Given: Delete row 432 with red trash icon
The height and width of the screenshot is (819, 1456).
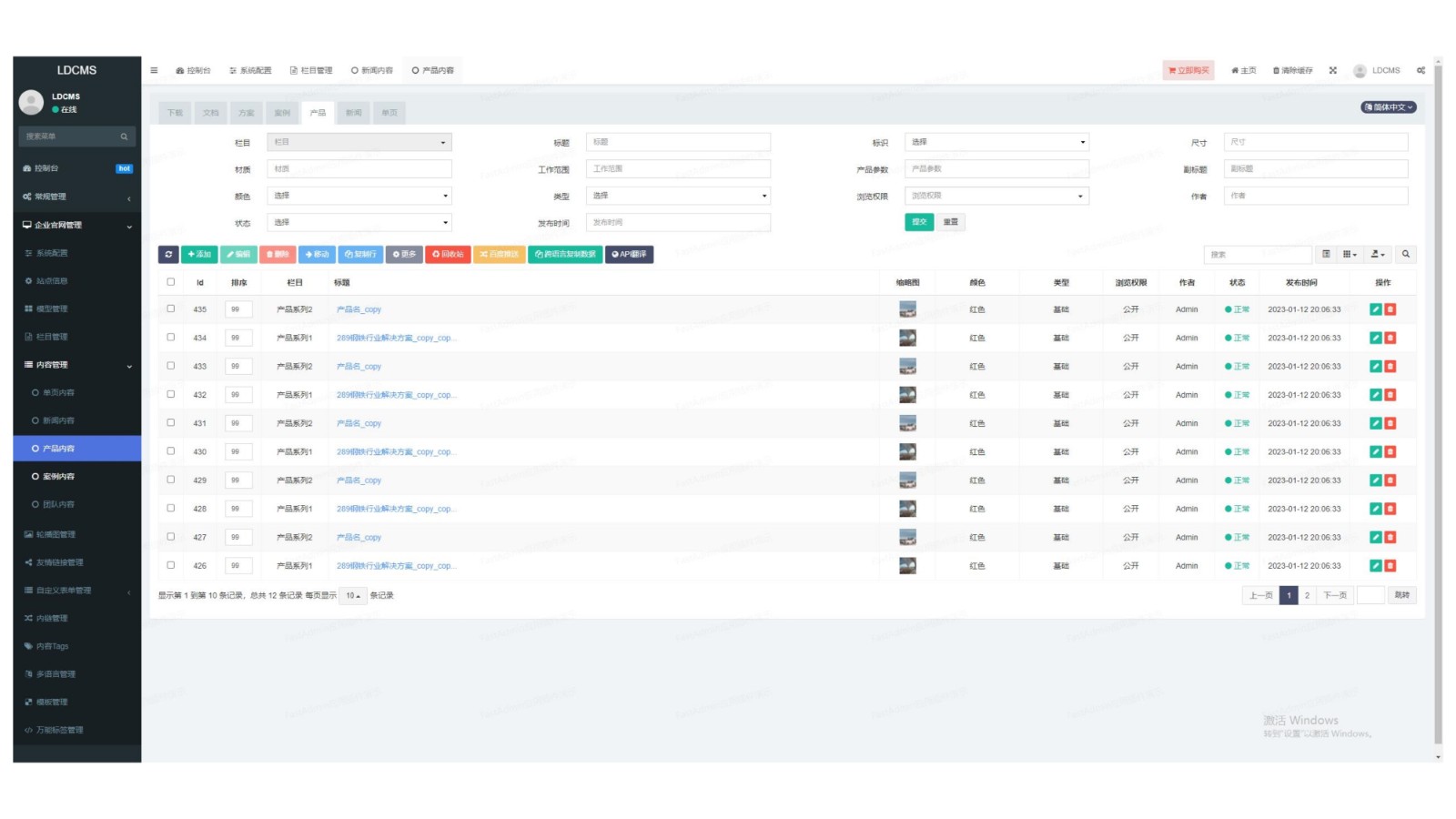Looking at the screenshot, I should point(1390,395).
